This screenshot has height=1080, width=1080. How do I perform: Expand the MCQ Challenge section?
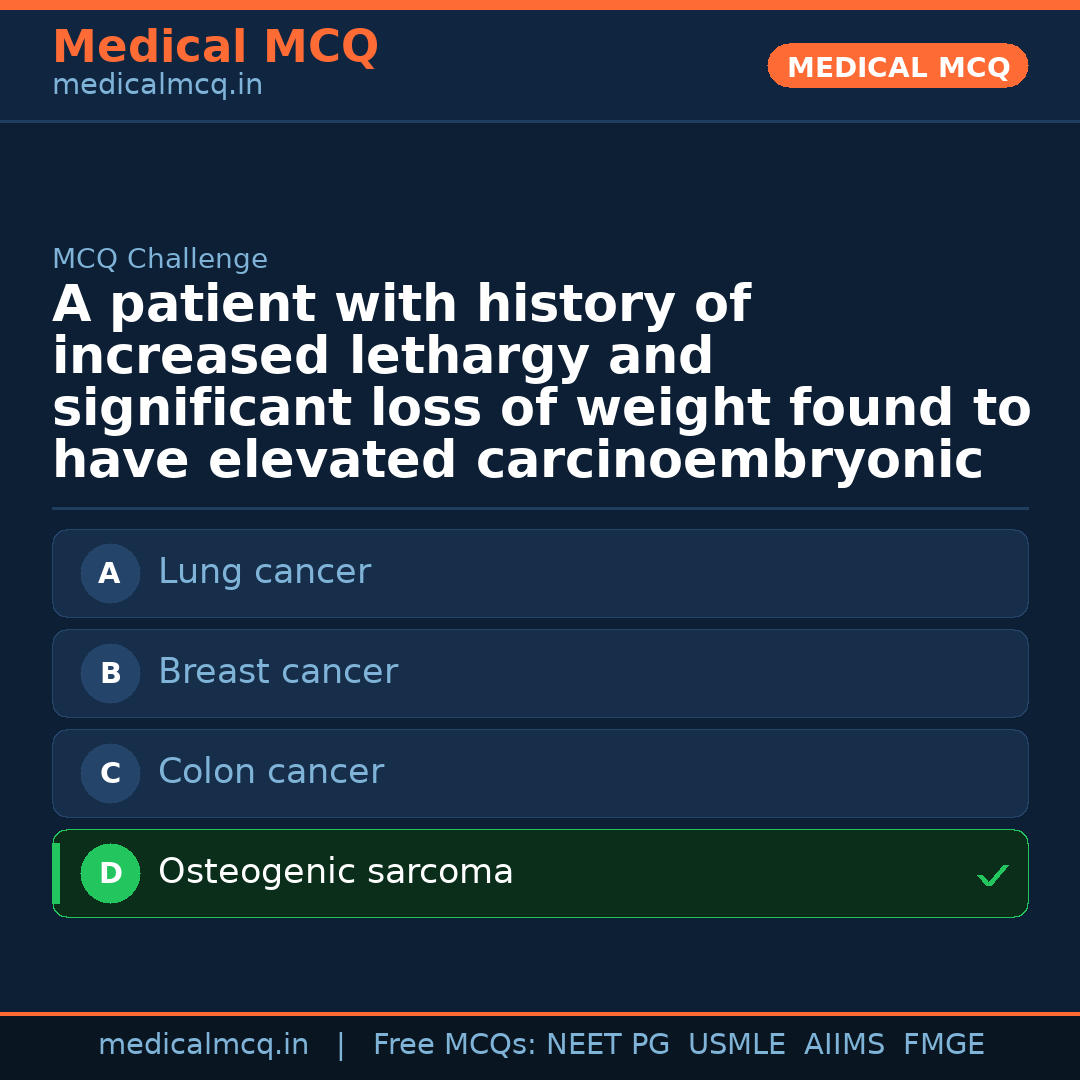click(160, 258)
